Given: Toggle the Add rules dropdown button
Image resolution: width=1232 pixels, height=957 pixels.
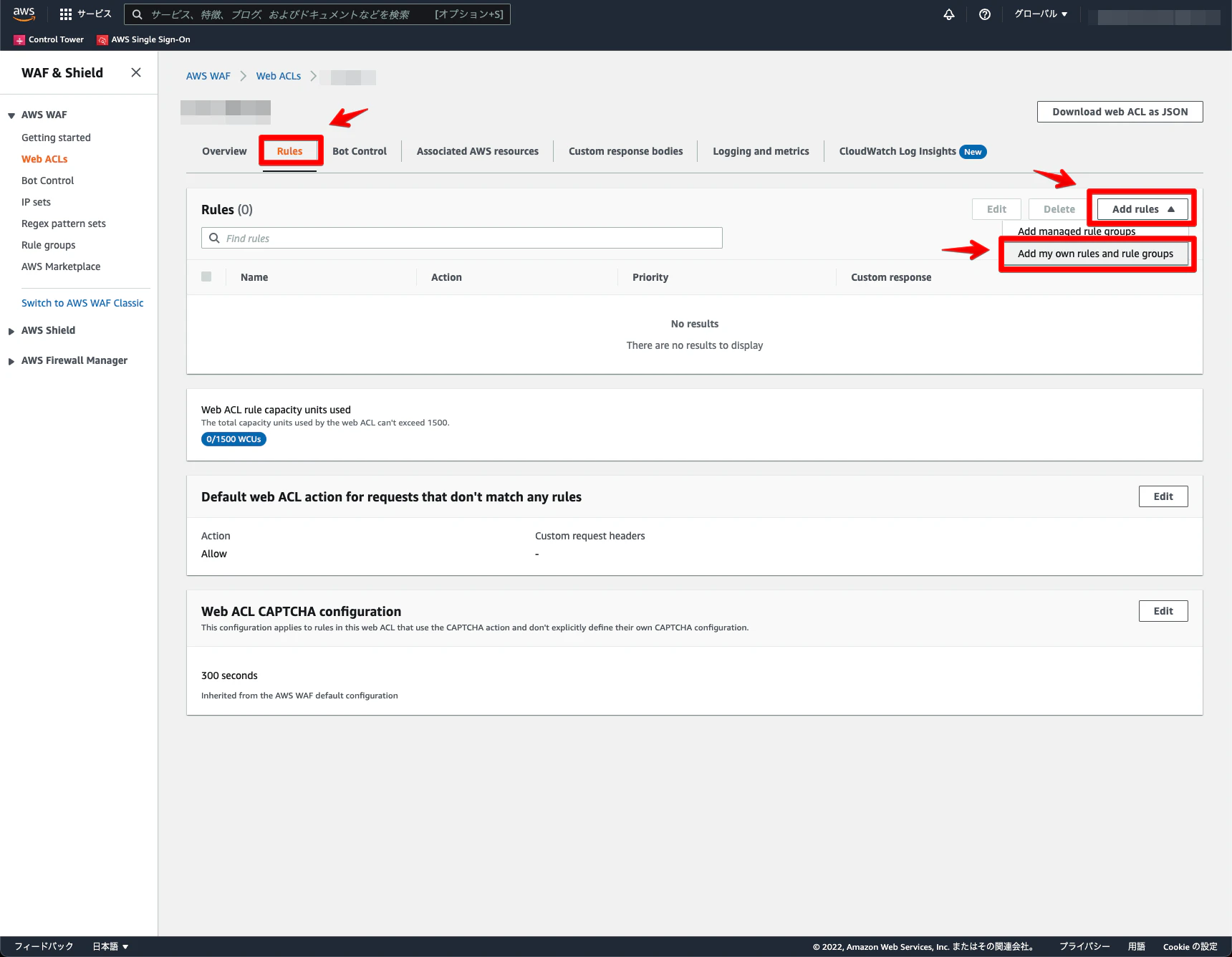Looking at the screenshot, I should coord(1142,209).
